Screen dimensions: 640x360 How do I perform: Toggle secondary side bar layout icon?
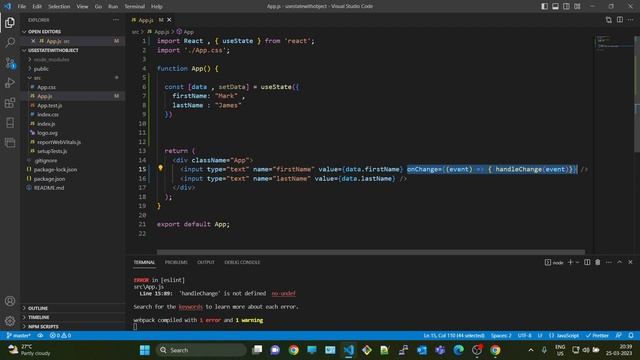[x=566, y=6]
